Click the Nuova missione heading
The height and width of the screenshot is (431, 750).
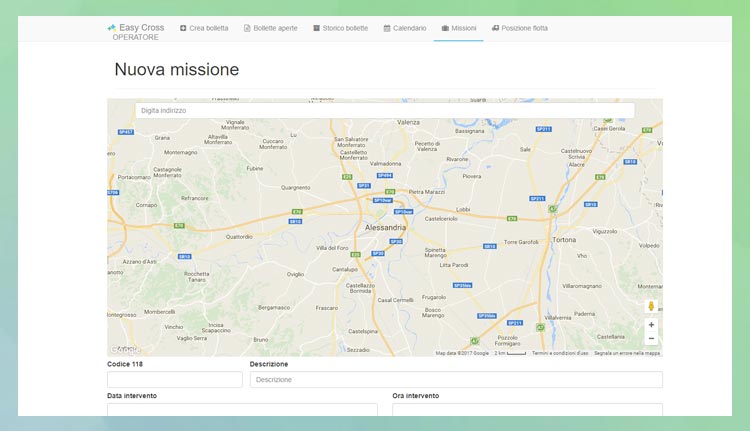176,69
